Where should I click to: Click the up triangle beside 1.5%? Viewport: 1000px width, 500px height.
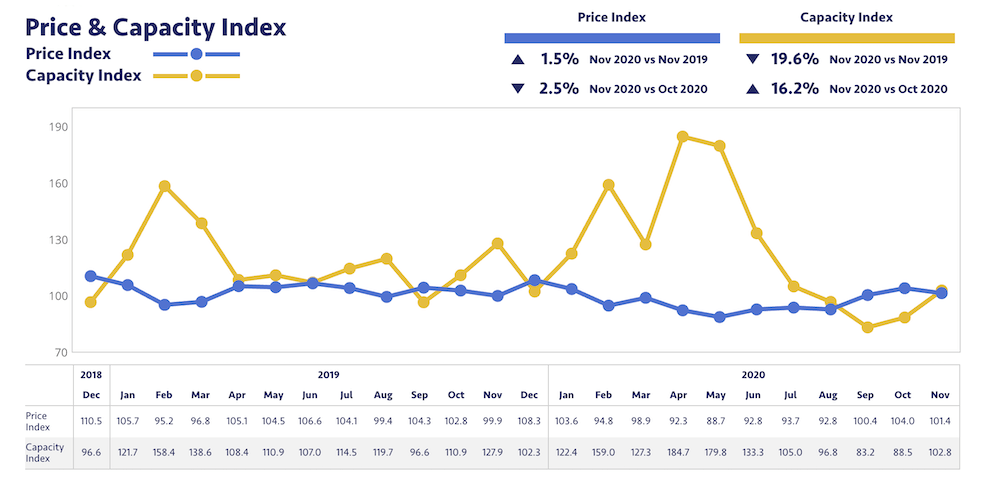[x=517, y=60]
